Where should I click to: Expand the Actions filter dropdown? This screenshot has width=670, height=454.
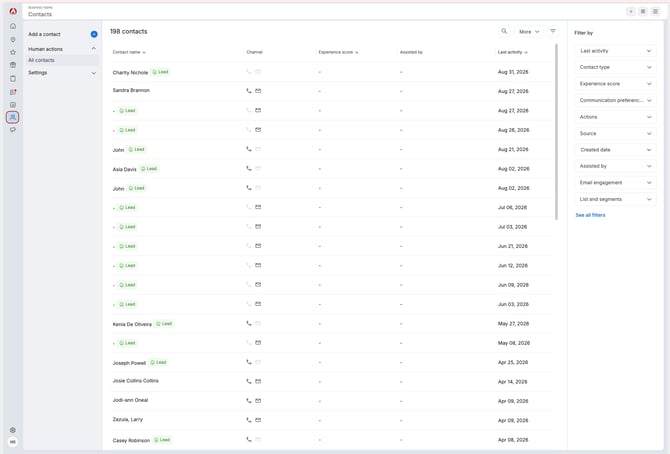[615, 117]
